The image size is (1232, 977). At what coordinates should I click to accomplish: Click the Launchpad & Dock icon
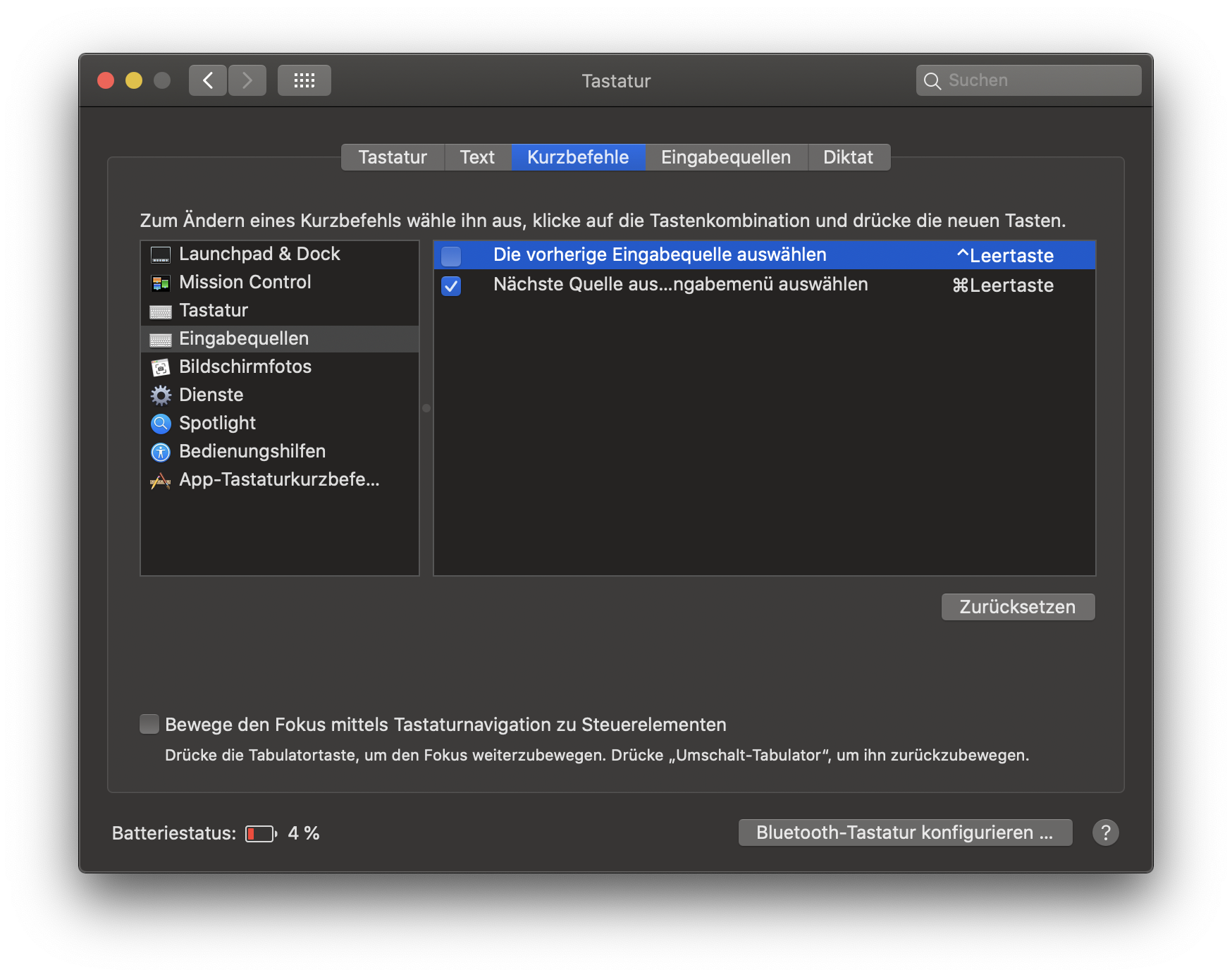point(161,254)
